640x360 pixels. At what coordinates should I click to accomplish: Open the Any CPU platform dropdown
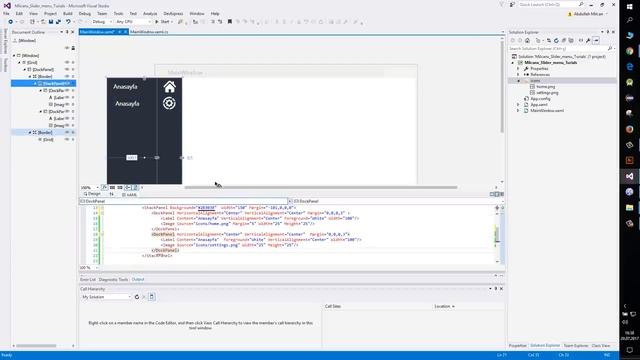(x=133, y=22)
